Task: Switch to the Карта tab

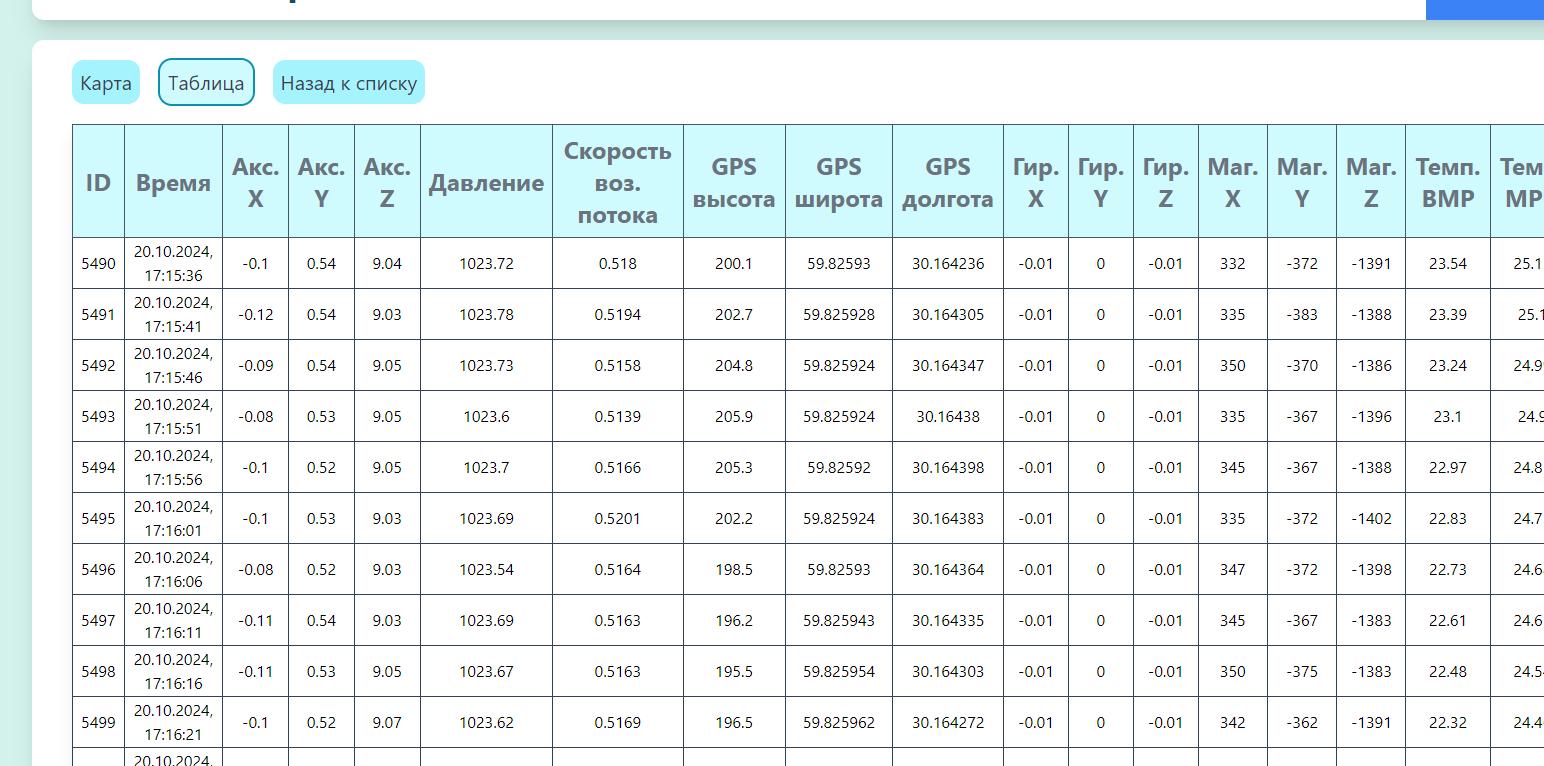Action: pyautogui.click(x=106, y=82)
